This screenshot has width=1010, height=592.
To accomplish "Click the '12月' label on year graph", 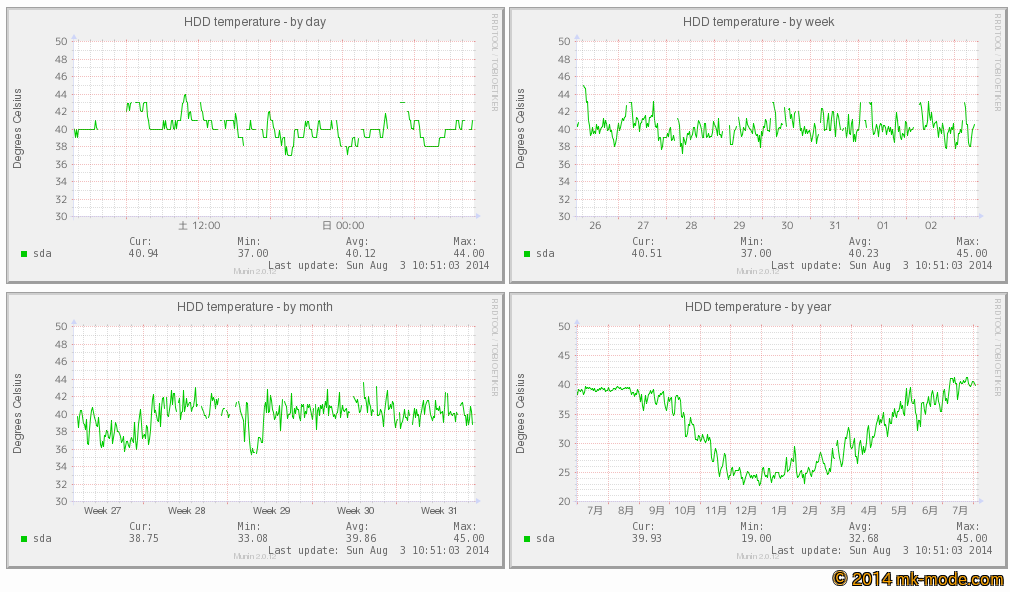I will [x=748, y=511].
